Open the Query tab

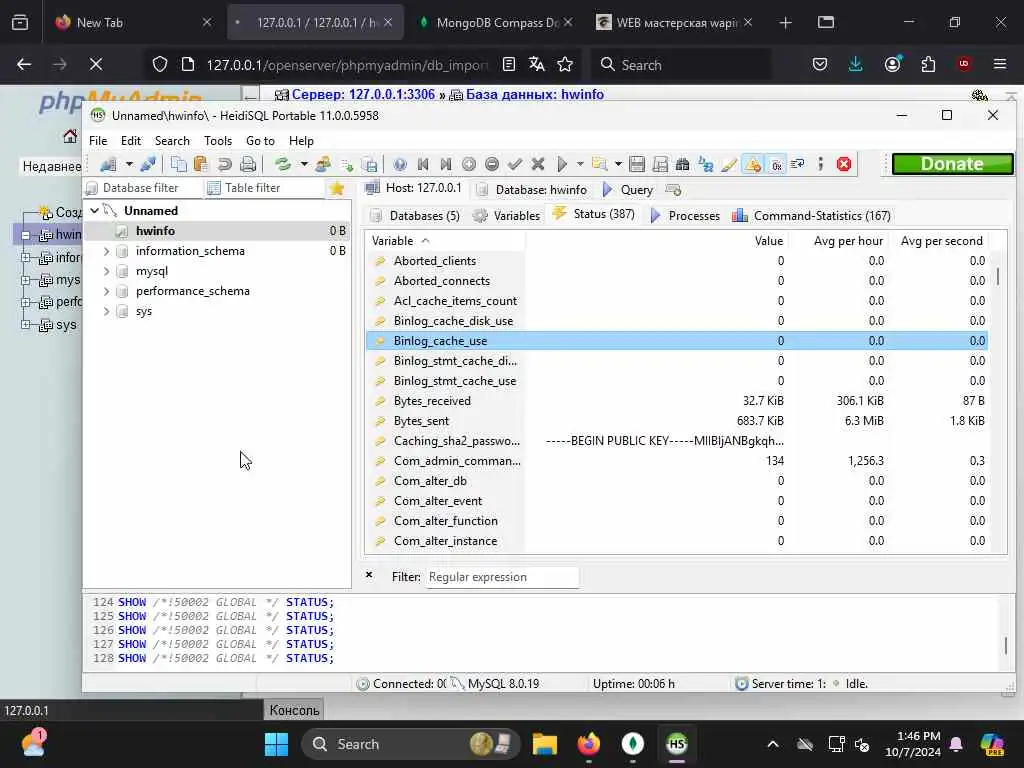(628, 190)
